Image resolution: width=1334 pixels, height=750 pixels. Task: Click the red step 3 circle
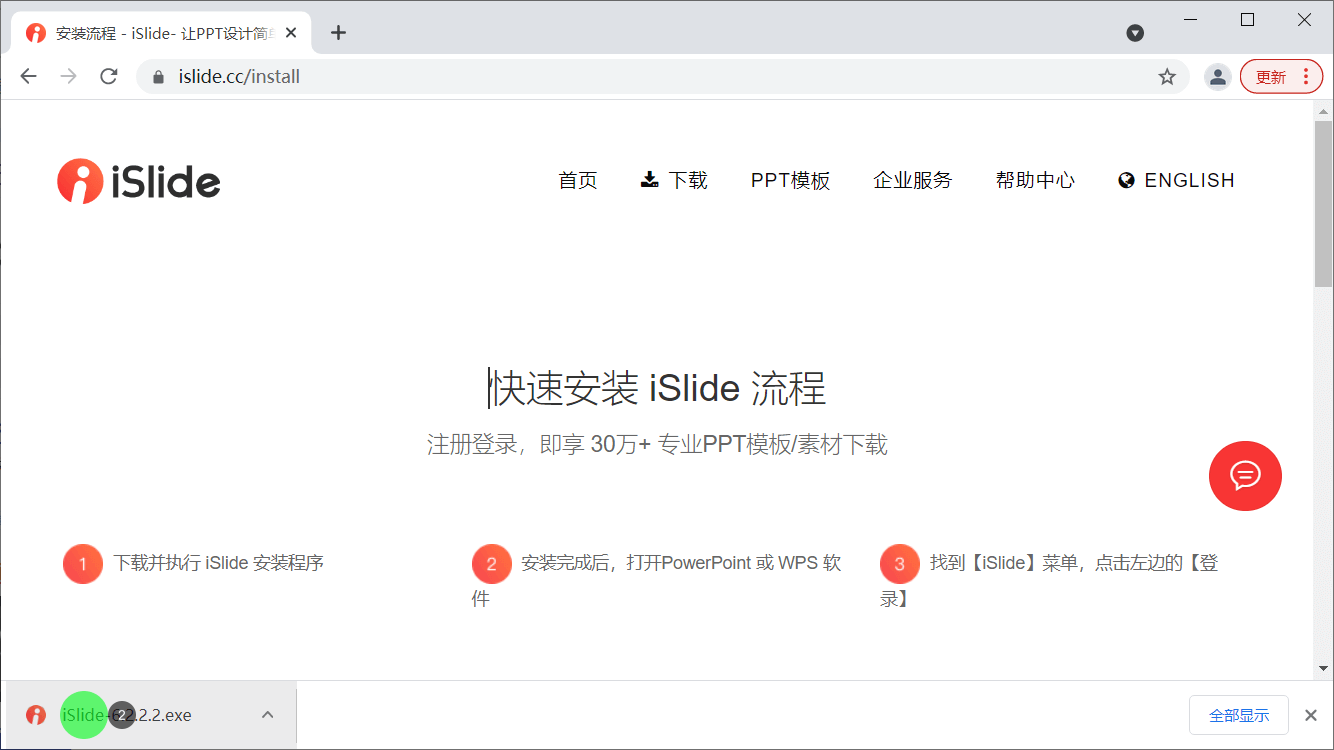[899, 564]
